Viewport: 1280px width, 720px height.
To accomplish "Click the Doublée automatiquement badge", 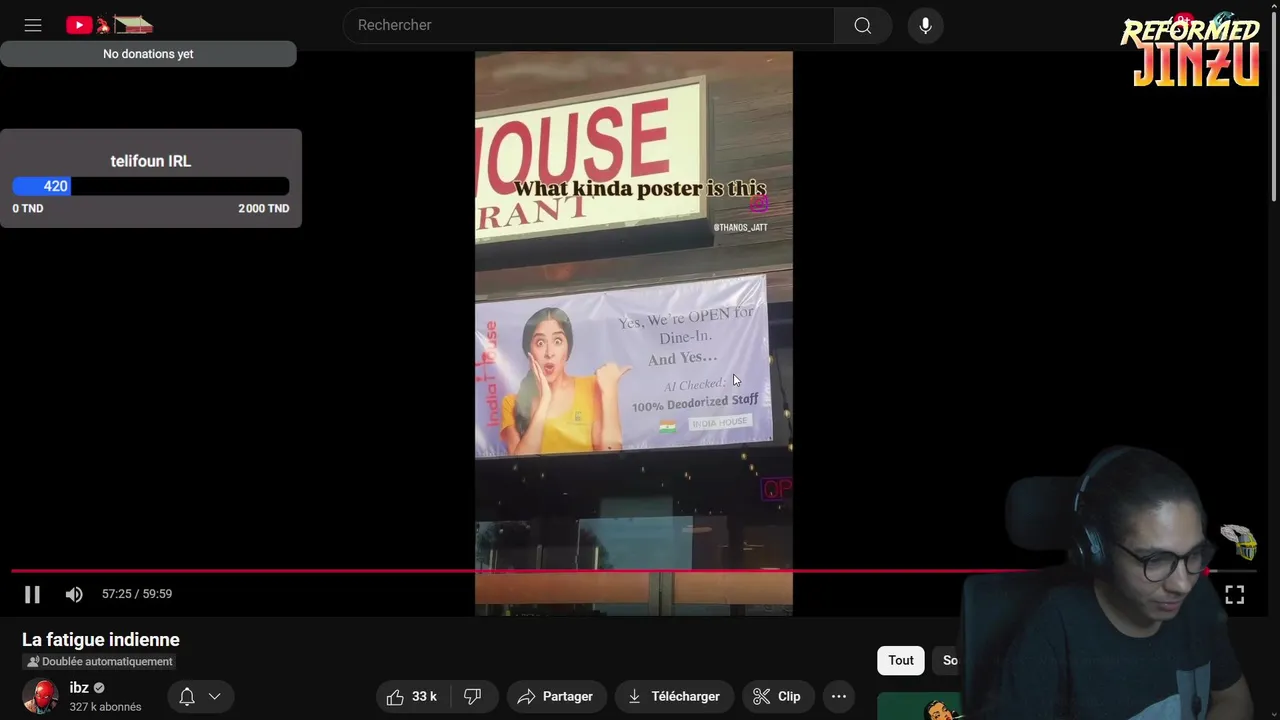I will [99, 661].
